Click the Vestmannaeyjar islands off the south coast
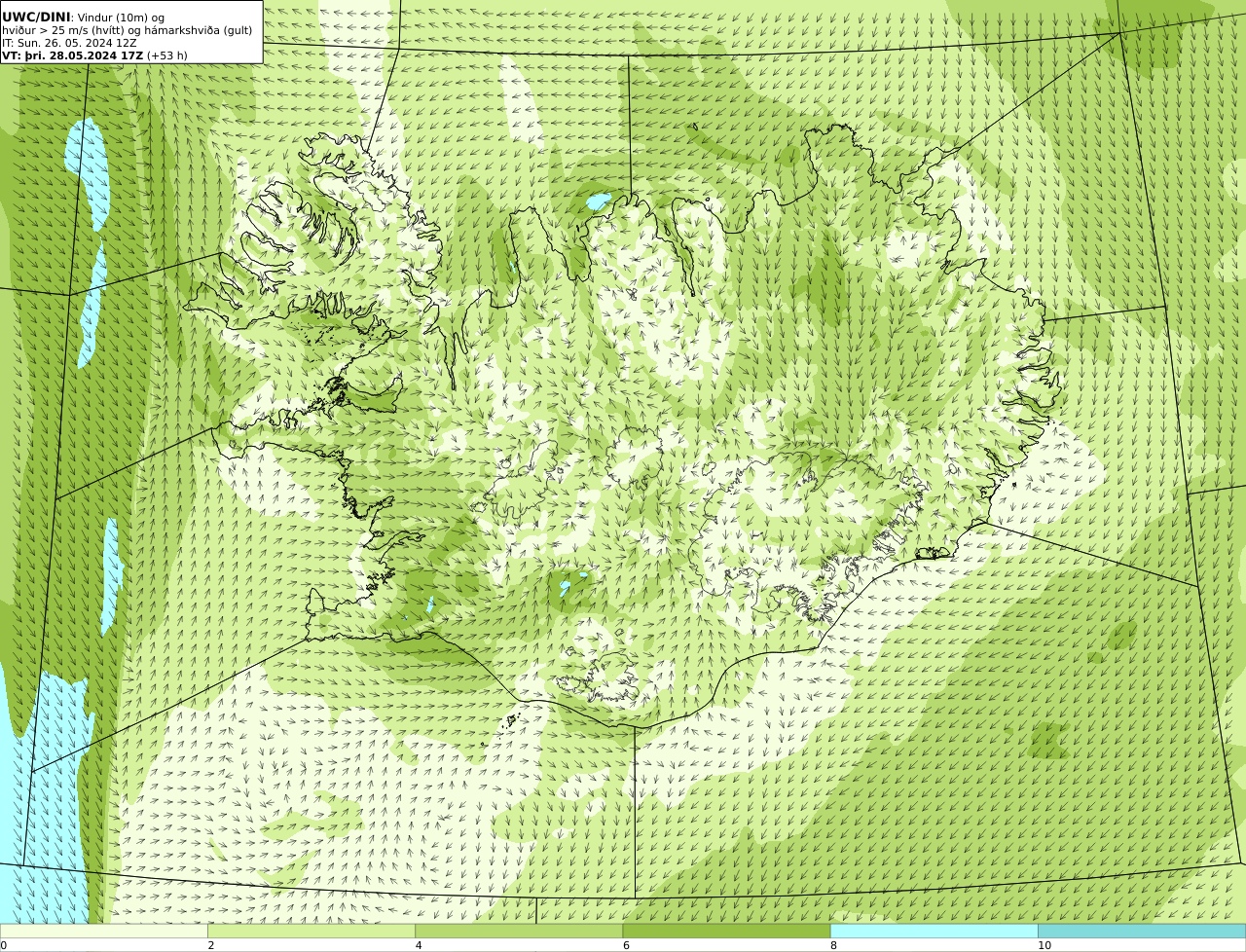1246x952 pixels. pos(511,721)
